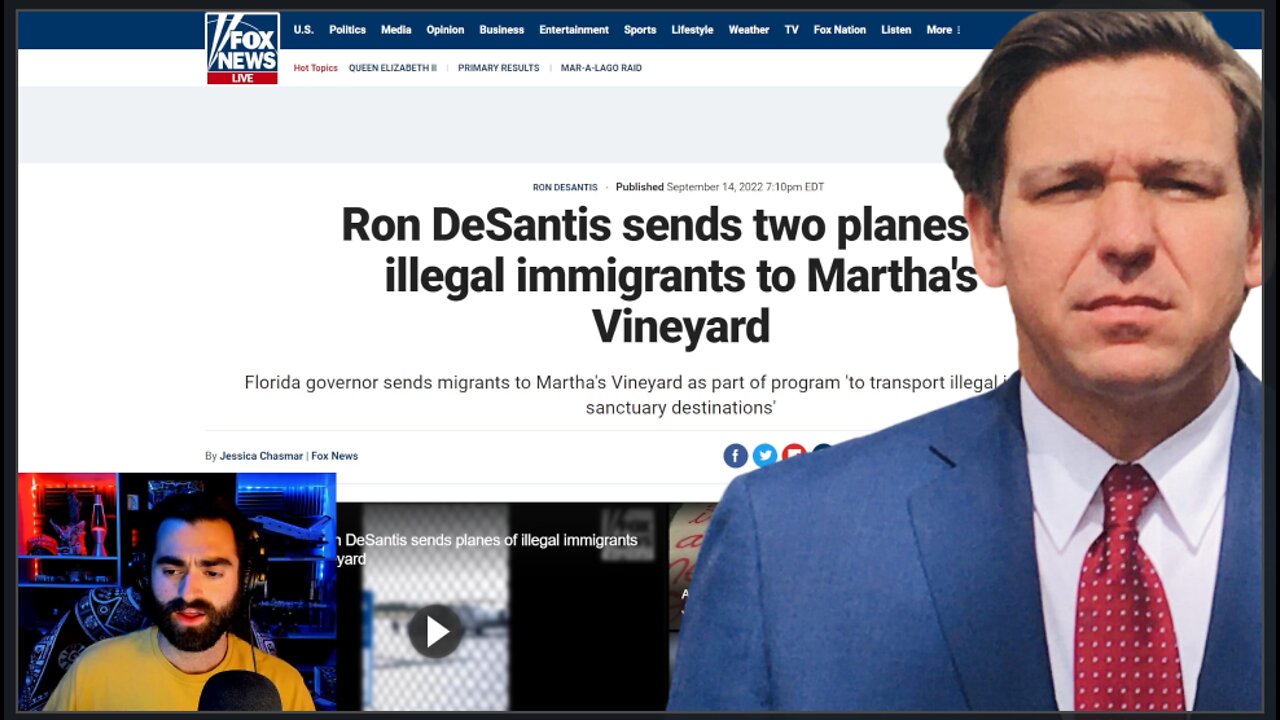Share article via Twitter icon
The image size is (1280, 720).
[x=765, y=456]
